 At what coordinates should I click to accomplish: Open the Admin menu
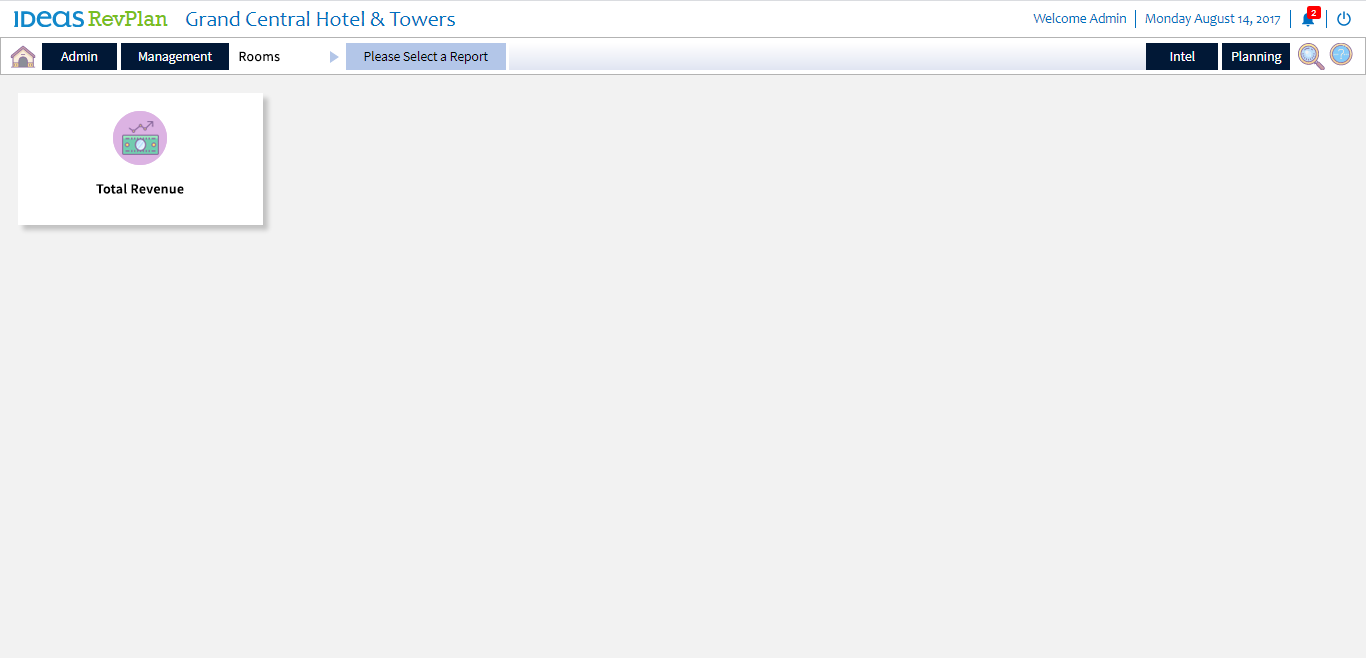click(x=79, y=57)
